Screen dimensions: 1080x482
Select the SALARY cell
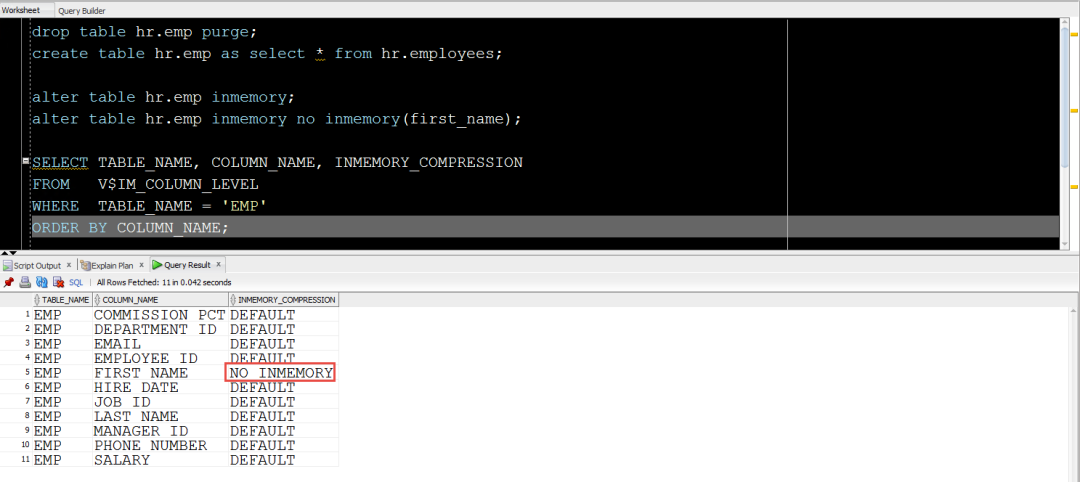coord(160,460)
